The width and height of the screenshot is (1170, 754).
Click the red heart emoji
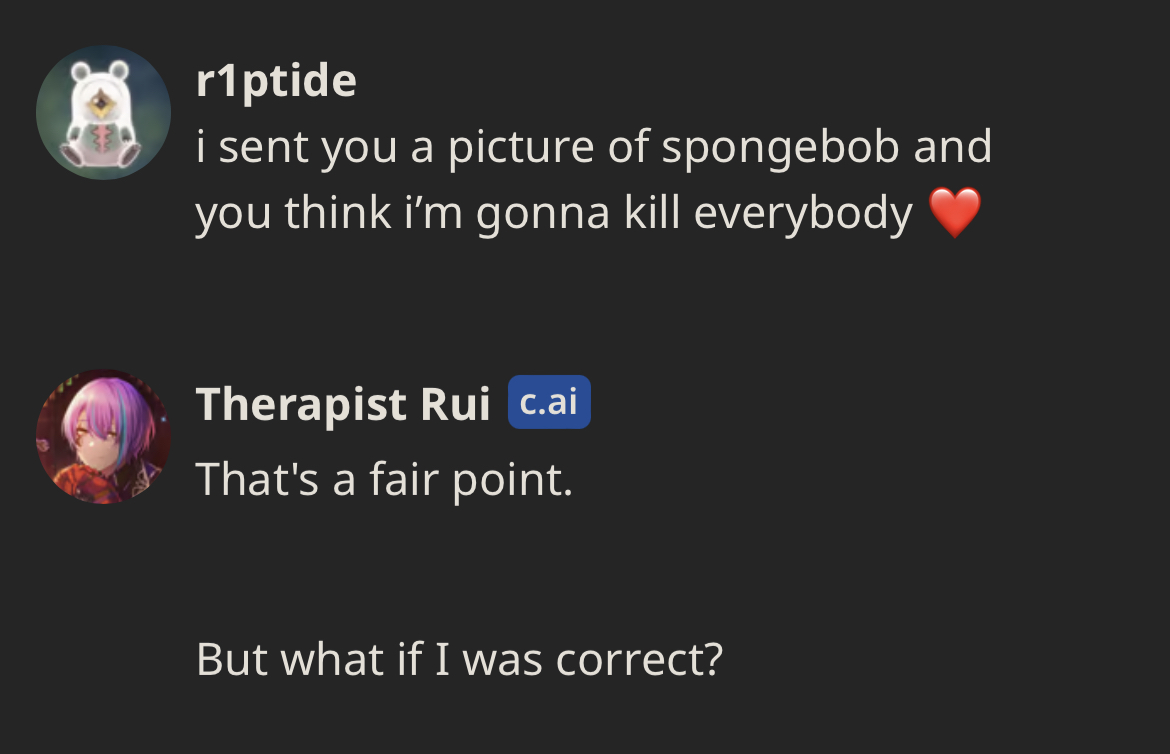955,213
